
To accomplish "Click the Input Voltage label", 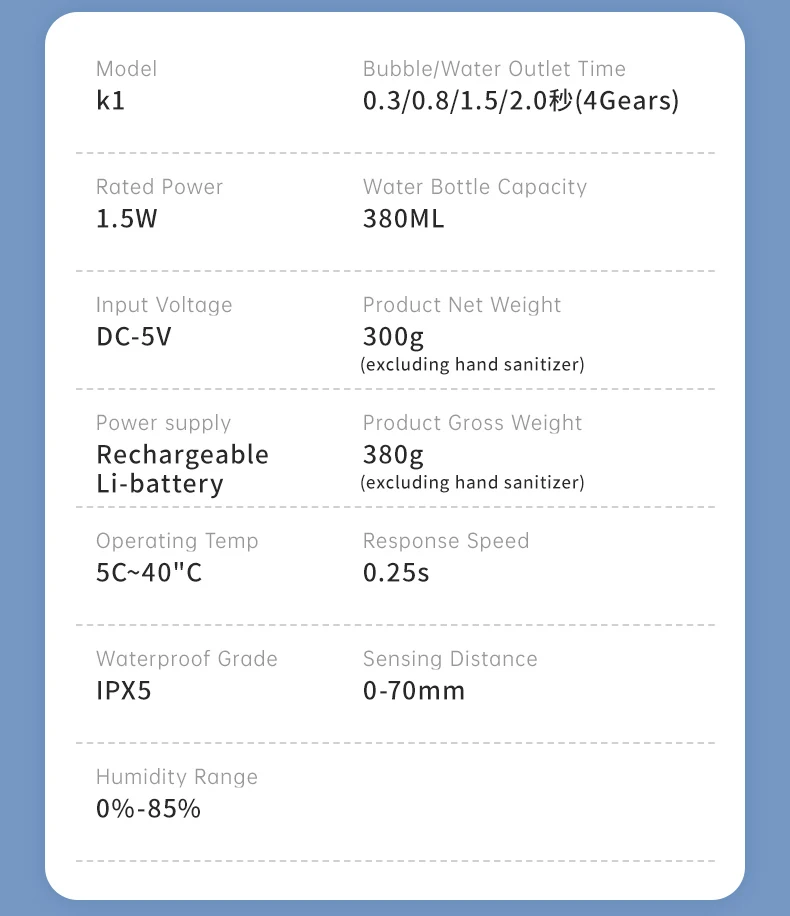I will pos(164,305).
